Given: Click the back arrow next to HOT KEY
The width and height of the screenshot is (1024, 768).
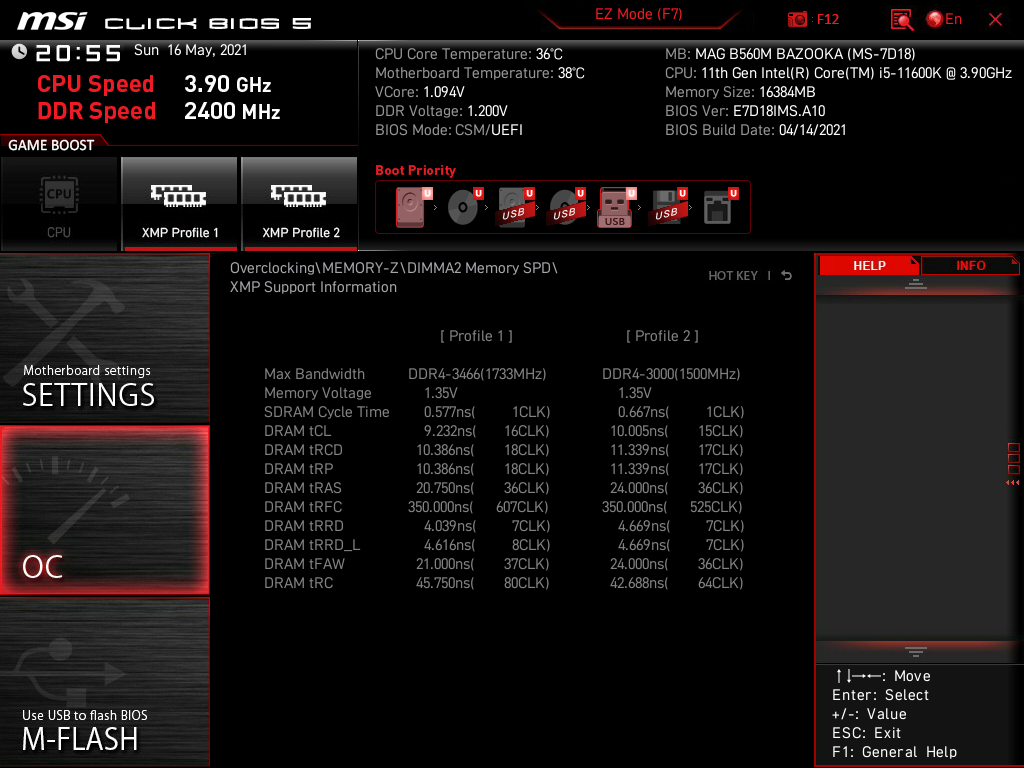Looking at the screenshot, I should pos(786,276).
